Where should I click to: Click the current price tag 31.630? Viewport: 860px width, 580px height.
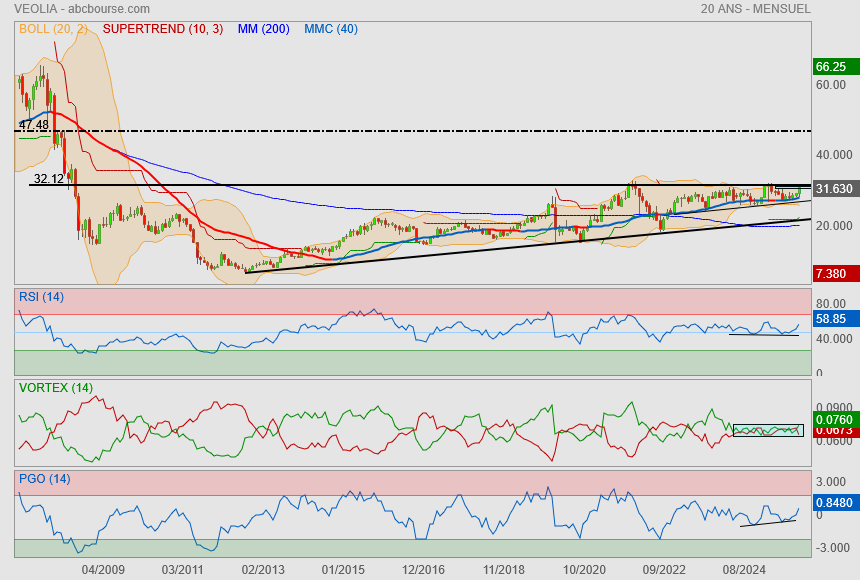pos(833,189)
